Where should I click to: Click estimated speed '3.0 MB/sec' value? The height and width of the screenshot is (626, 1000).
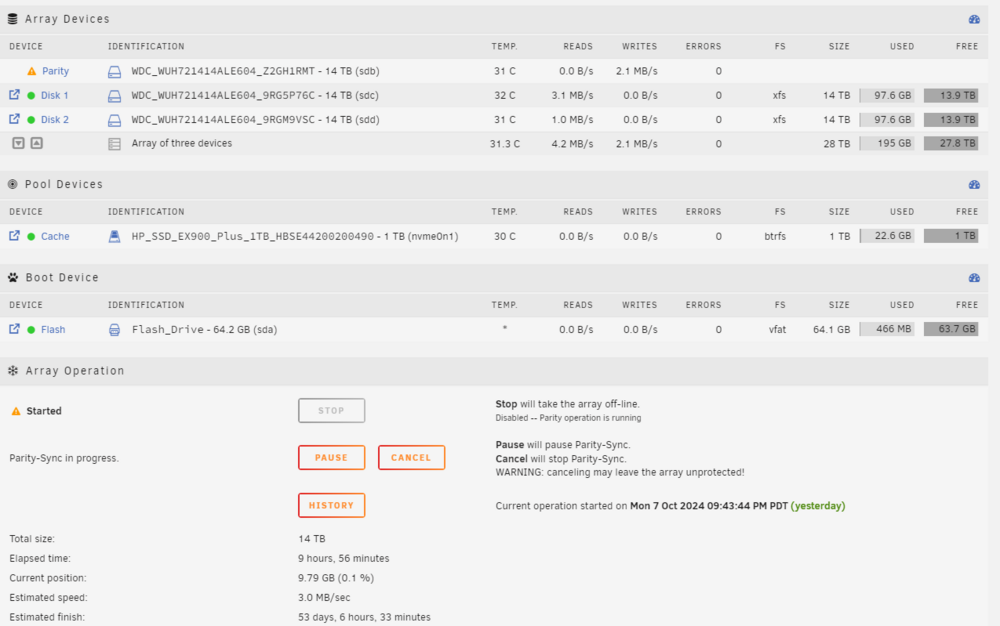click(324, 597)
